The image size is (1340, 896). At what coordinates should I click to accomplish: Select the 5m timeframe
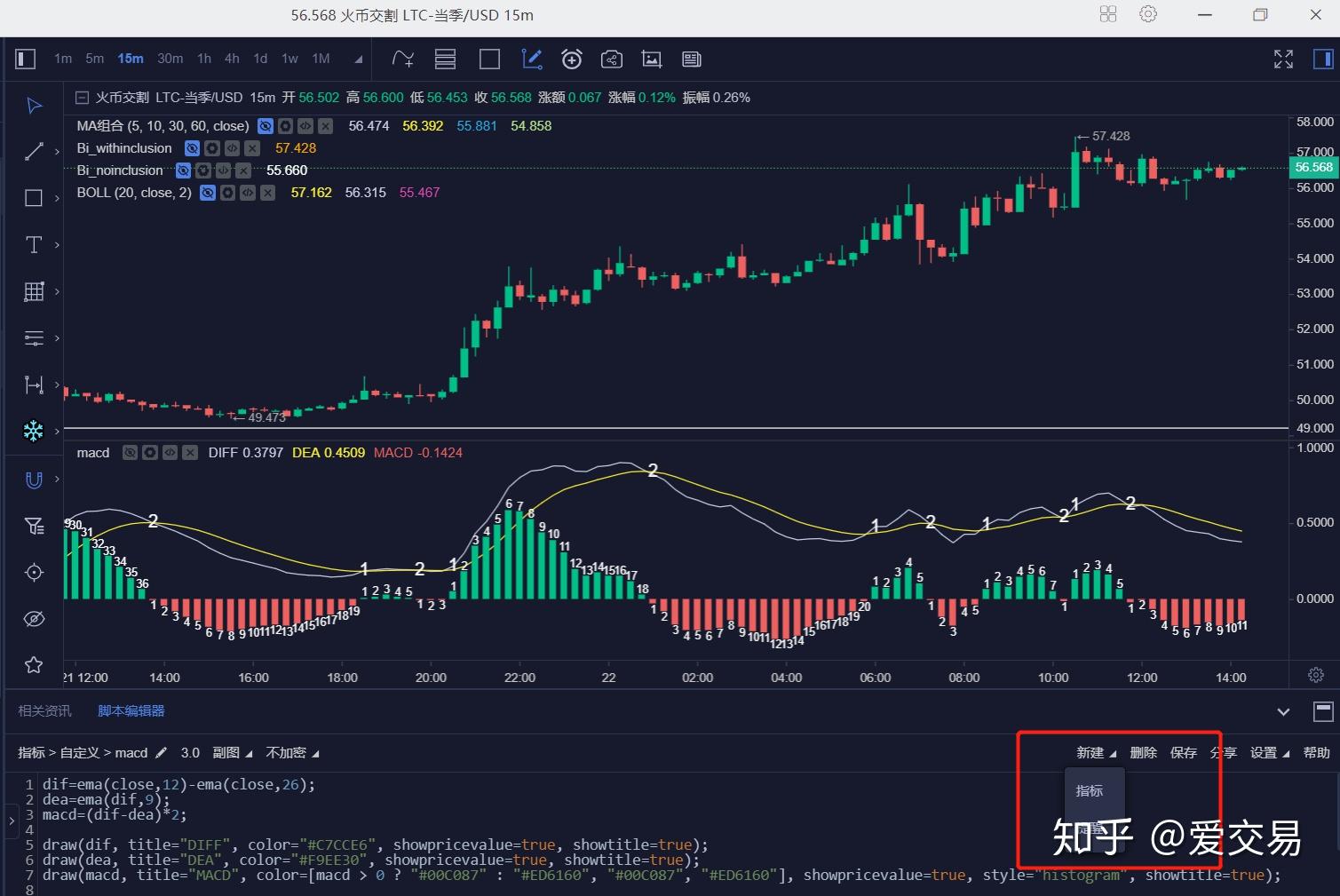click(95, 59)
